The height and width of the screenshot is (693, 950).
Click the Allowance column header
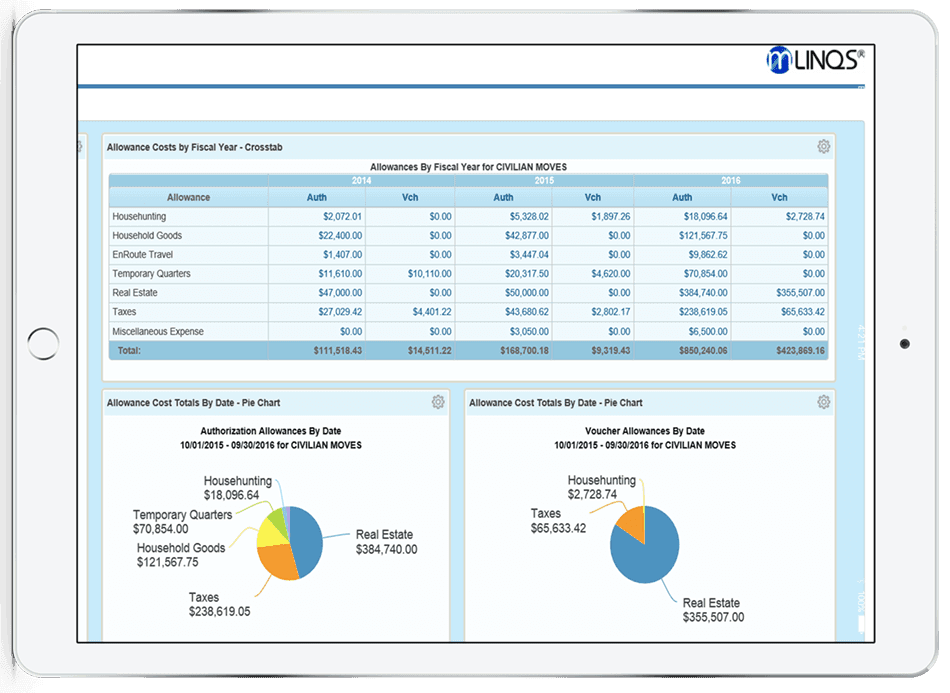point(188,198)
